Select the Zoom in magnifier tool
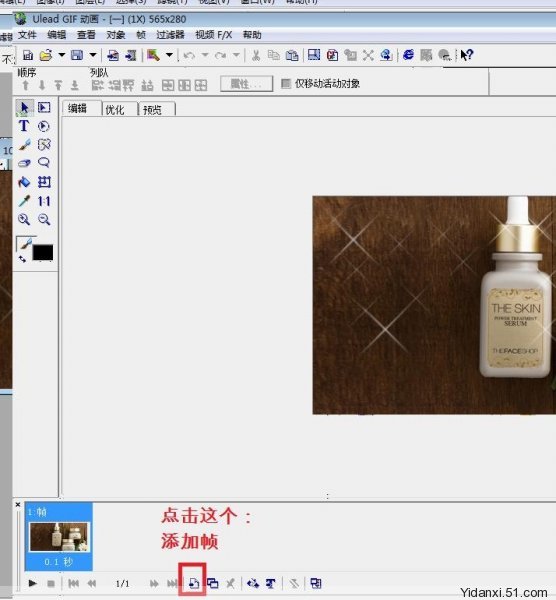 (x=24, y=219)
